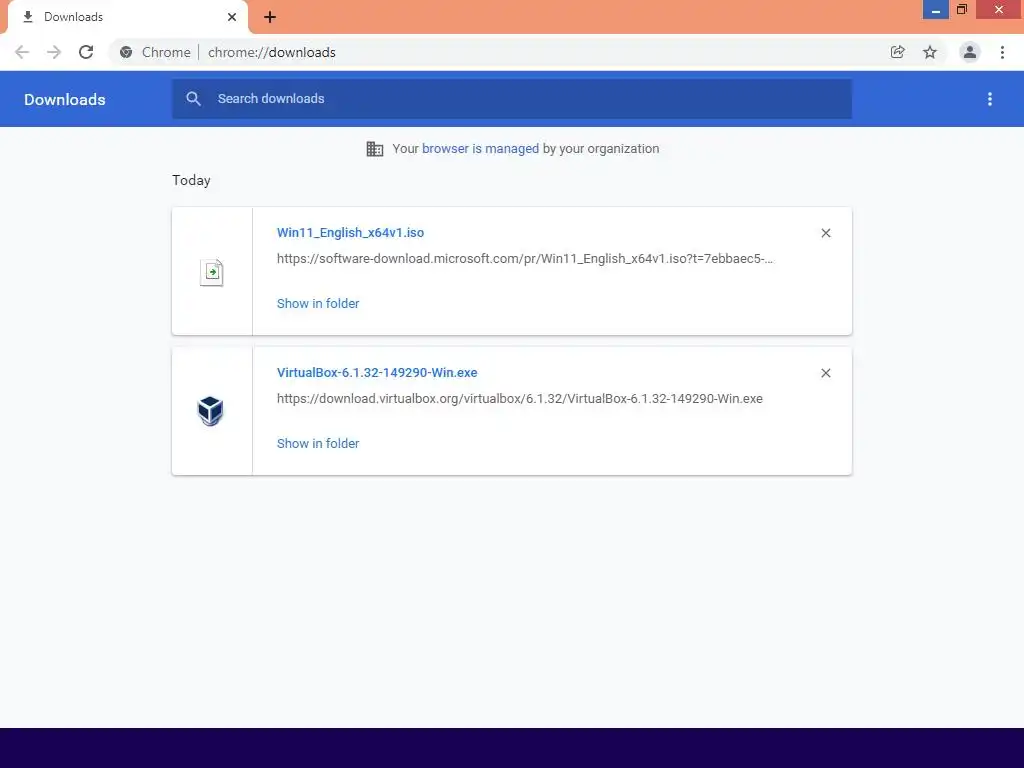
Task: Show Win11 ISO in folder
Action: pyautogui.click(x=318, y=304)
